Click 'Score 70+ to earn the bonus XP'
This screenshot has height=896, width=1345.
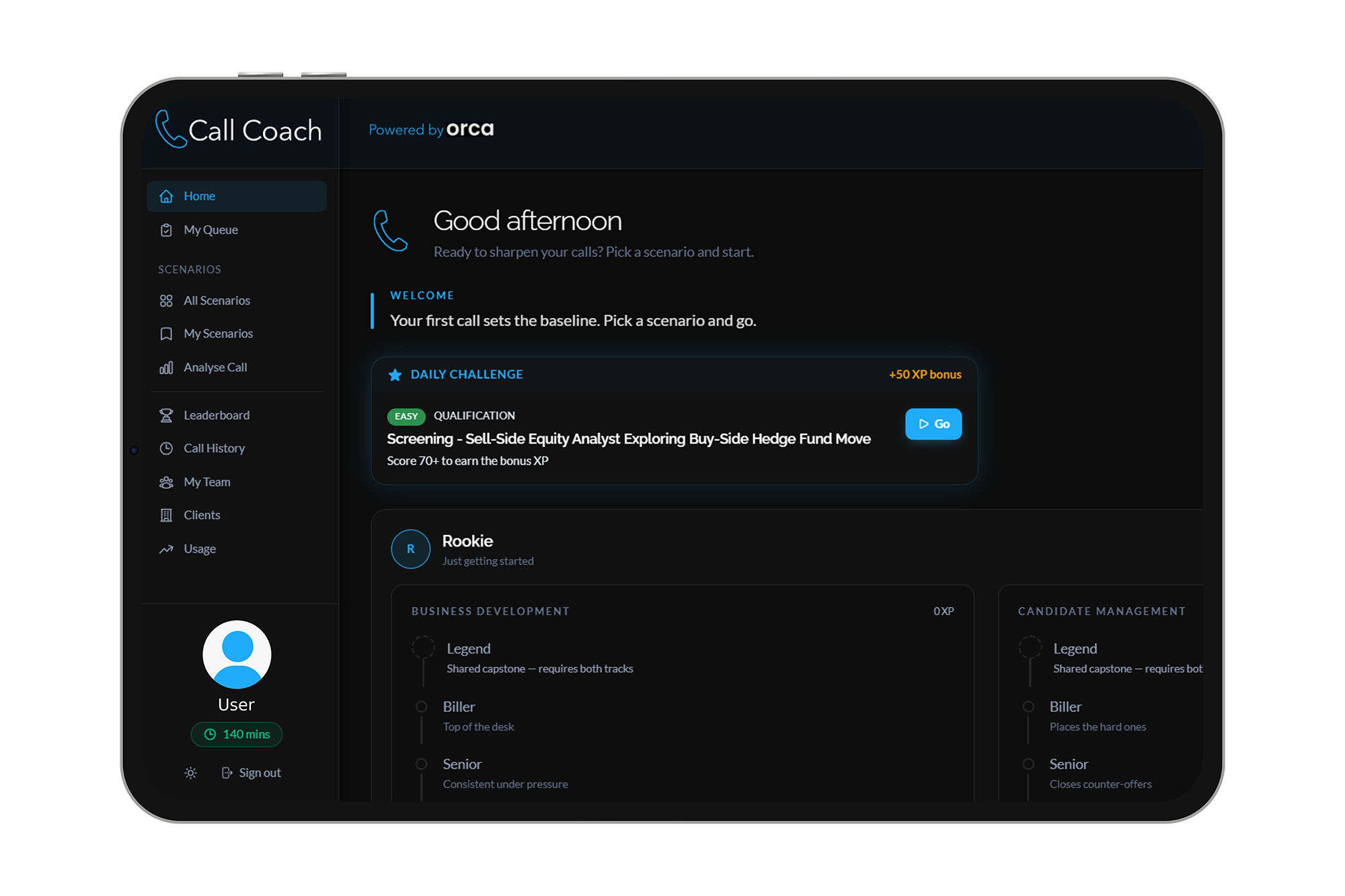[x=467, y=461]
